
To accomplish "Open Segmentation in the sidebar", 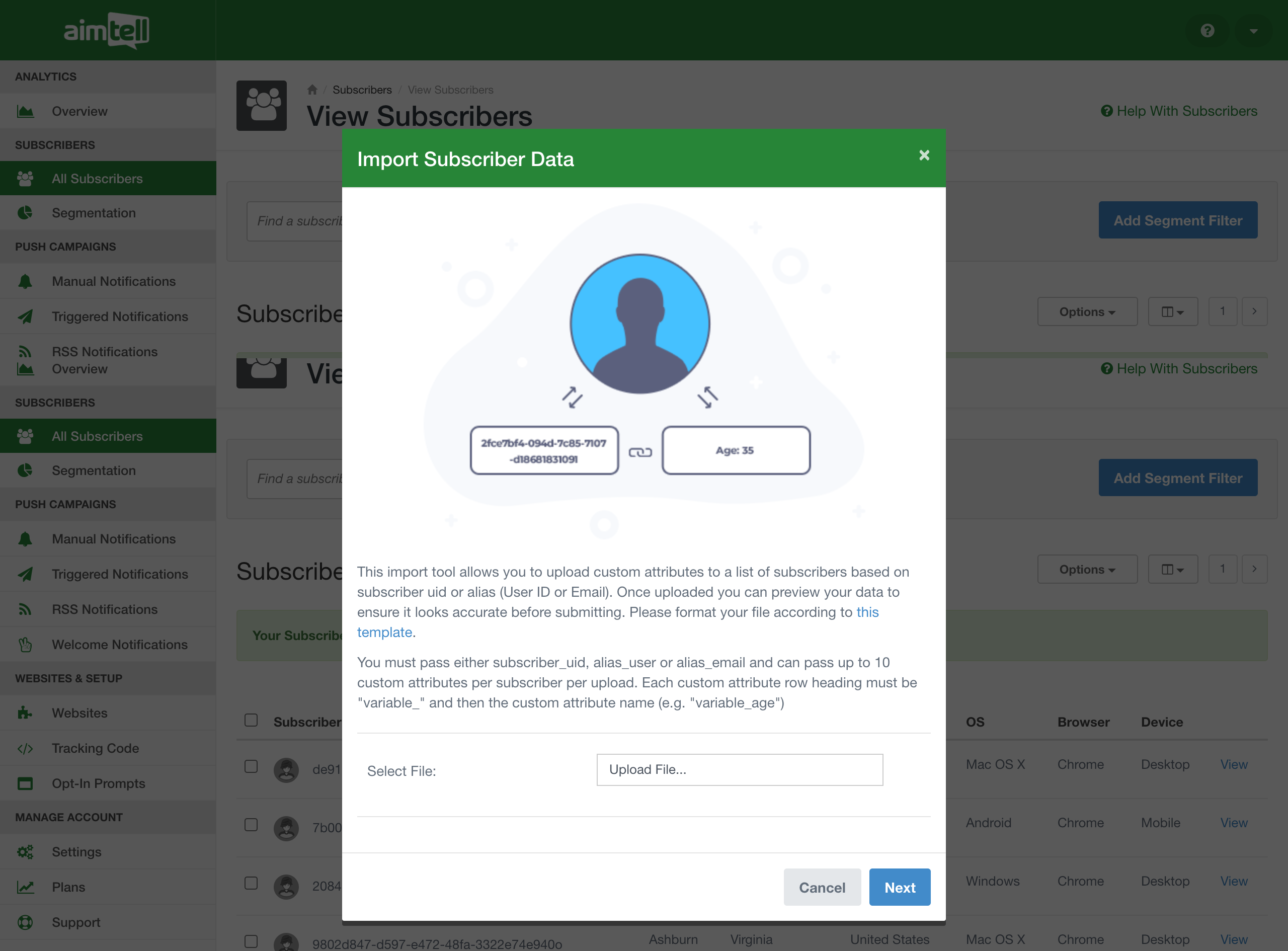I will 94,213.
